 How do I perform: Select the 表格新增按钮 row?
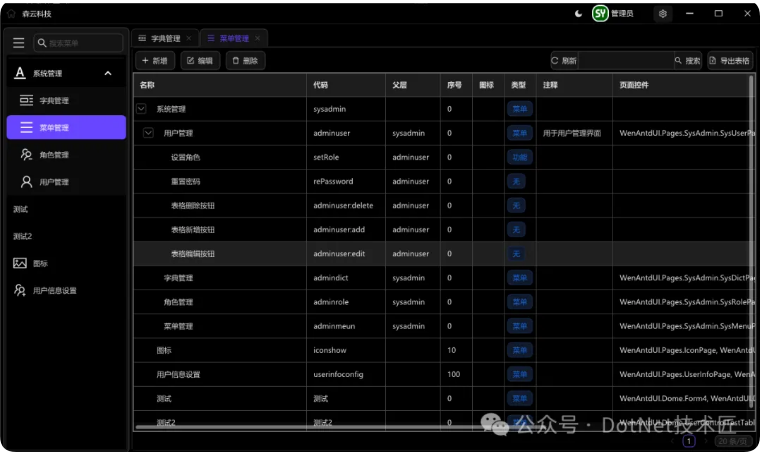(x=442, y=230)
